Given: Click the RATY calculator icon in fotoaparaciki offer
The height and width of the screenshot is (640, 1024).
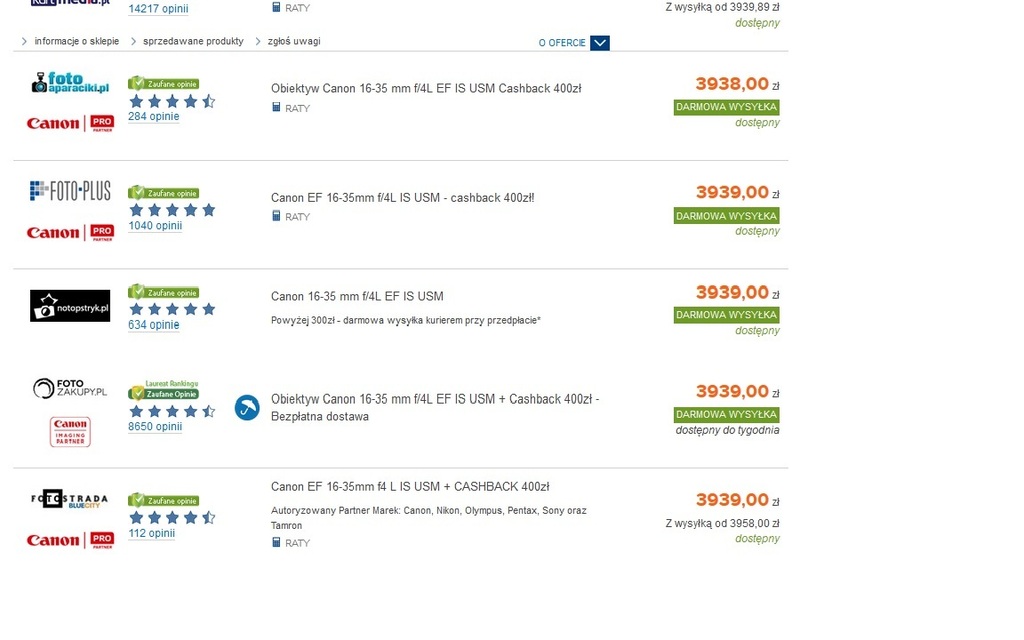Looking at the screenshot, I should (x=276, y=107).
